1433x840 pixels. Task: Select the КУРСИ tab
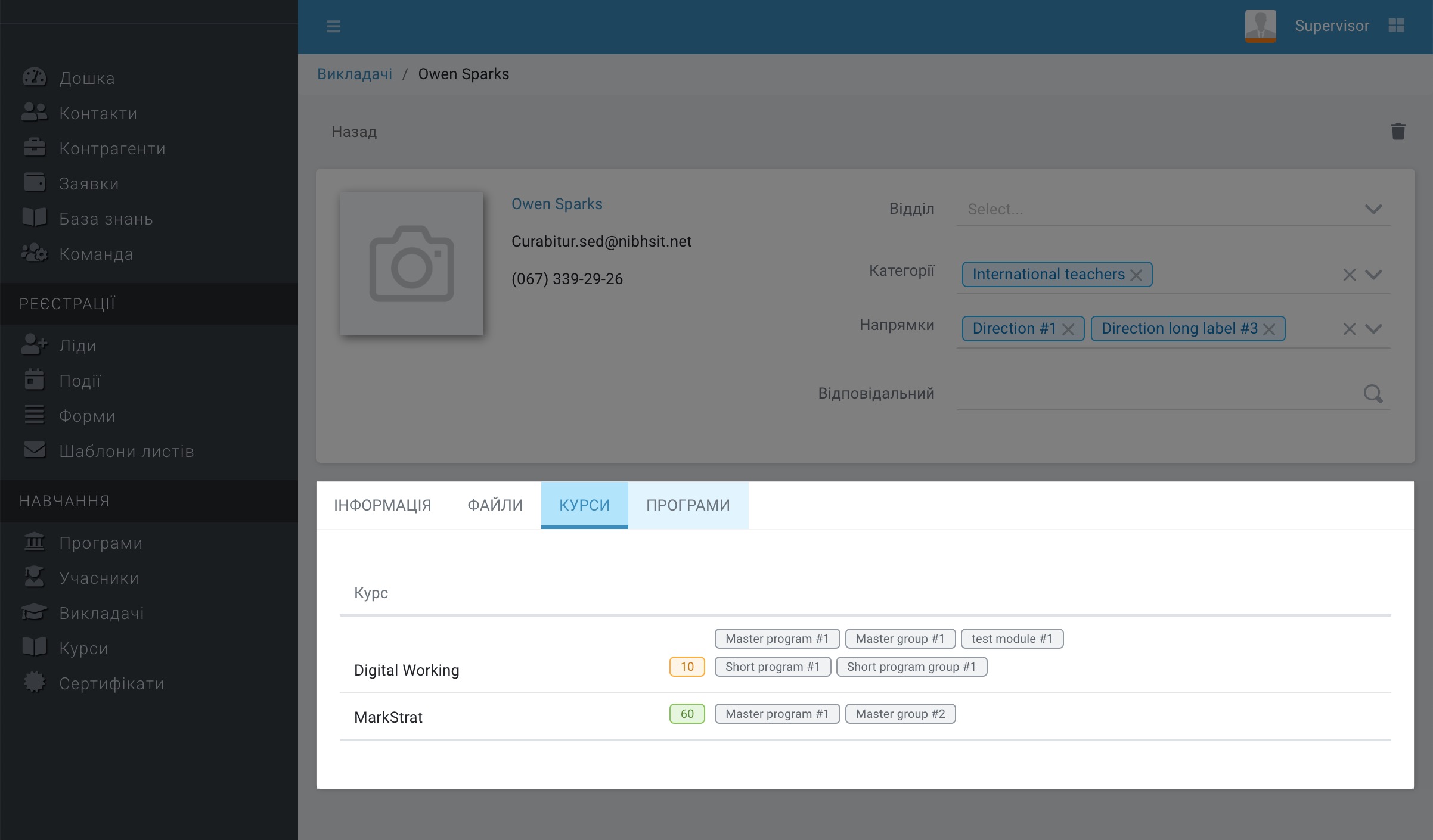[585, 505]
